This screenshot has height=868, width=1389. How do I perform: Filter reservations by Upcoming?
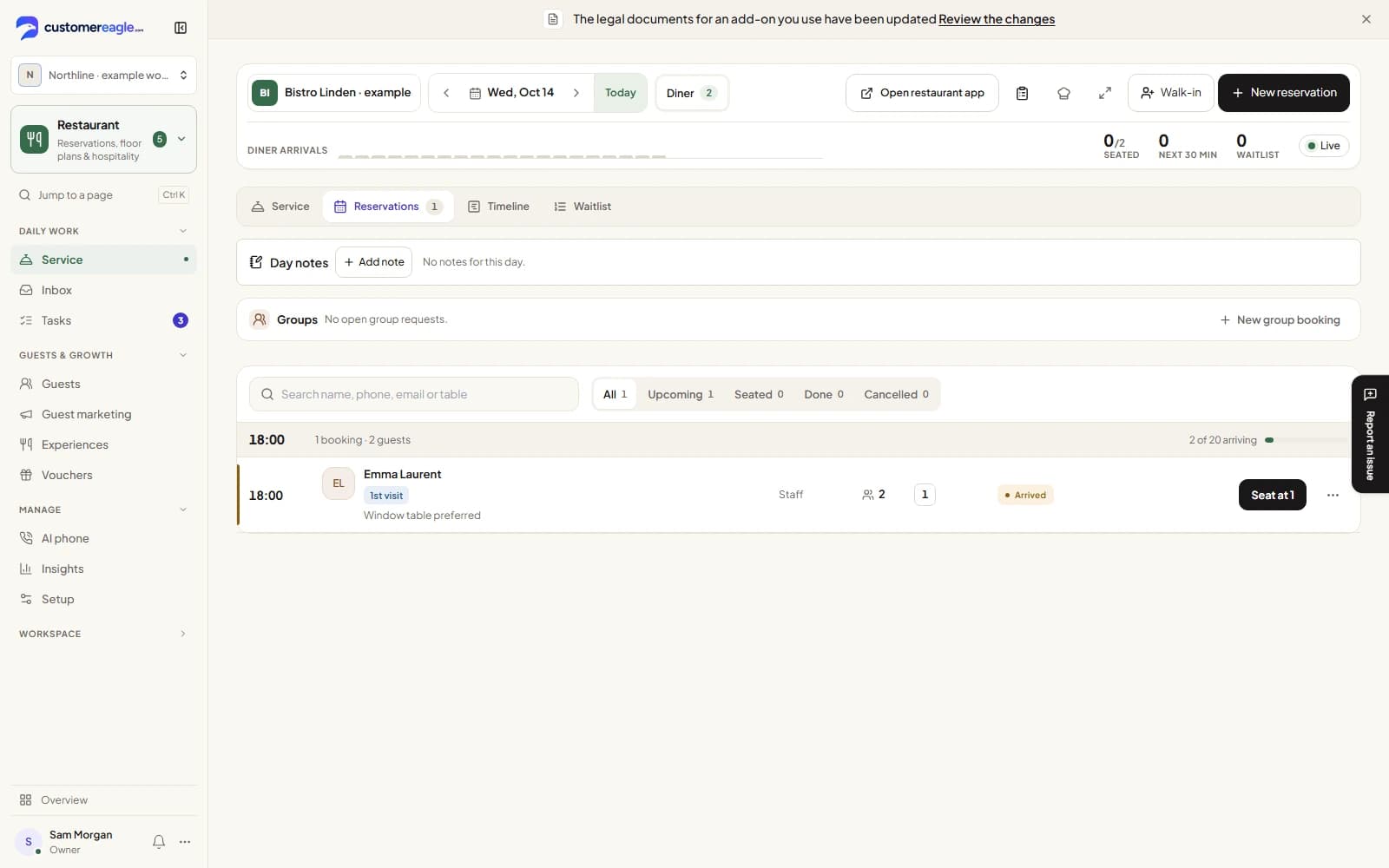click(681, 394)
